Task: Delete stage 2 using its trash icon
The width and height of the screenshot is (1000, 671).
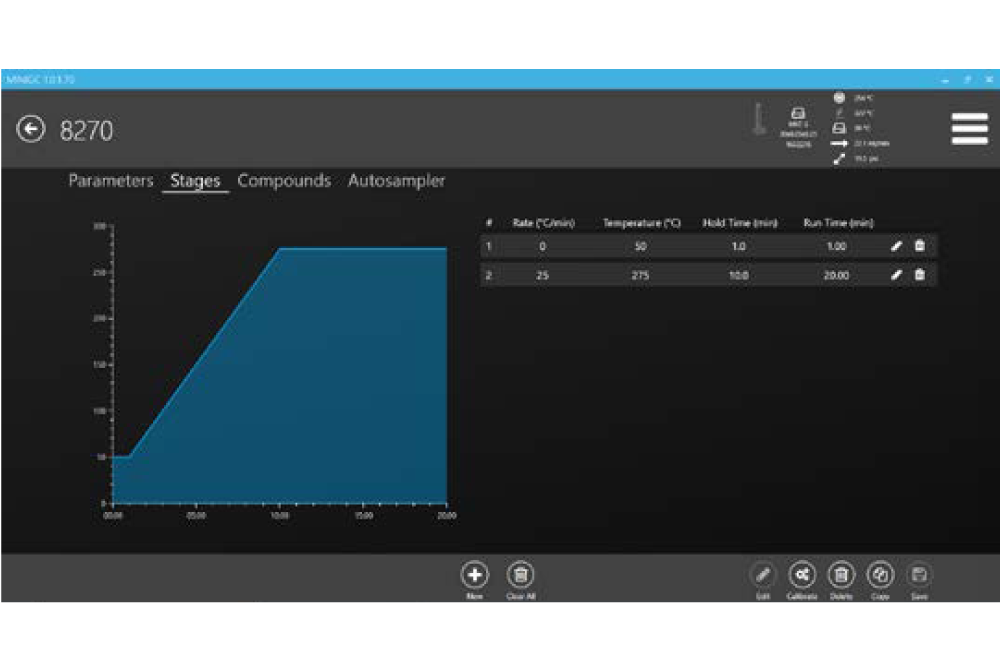Action: pyautogui.click(x=920, y=275)
